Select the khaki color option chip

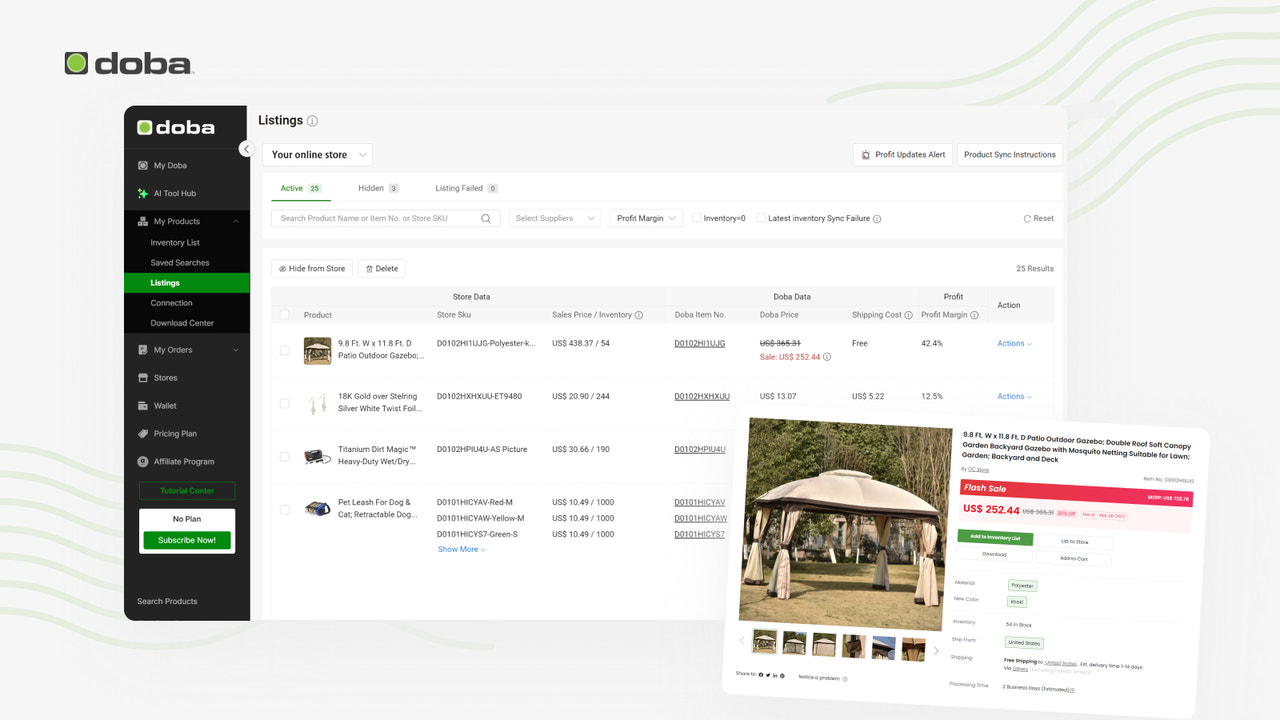point(1017,602)
